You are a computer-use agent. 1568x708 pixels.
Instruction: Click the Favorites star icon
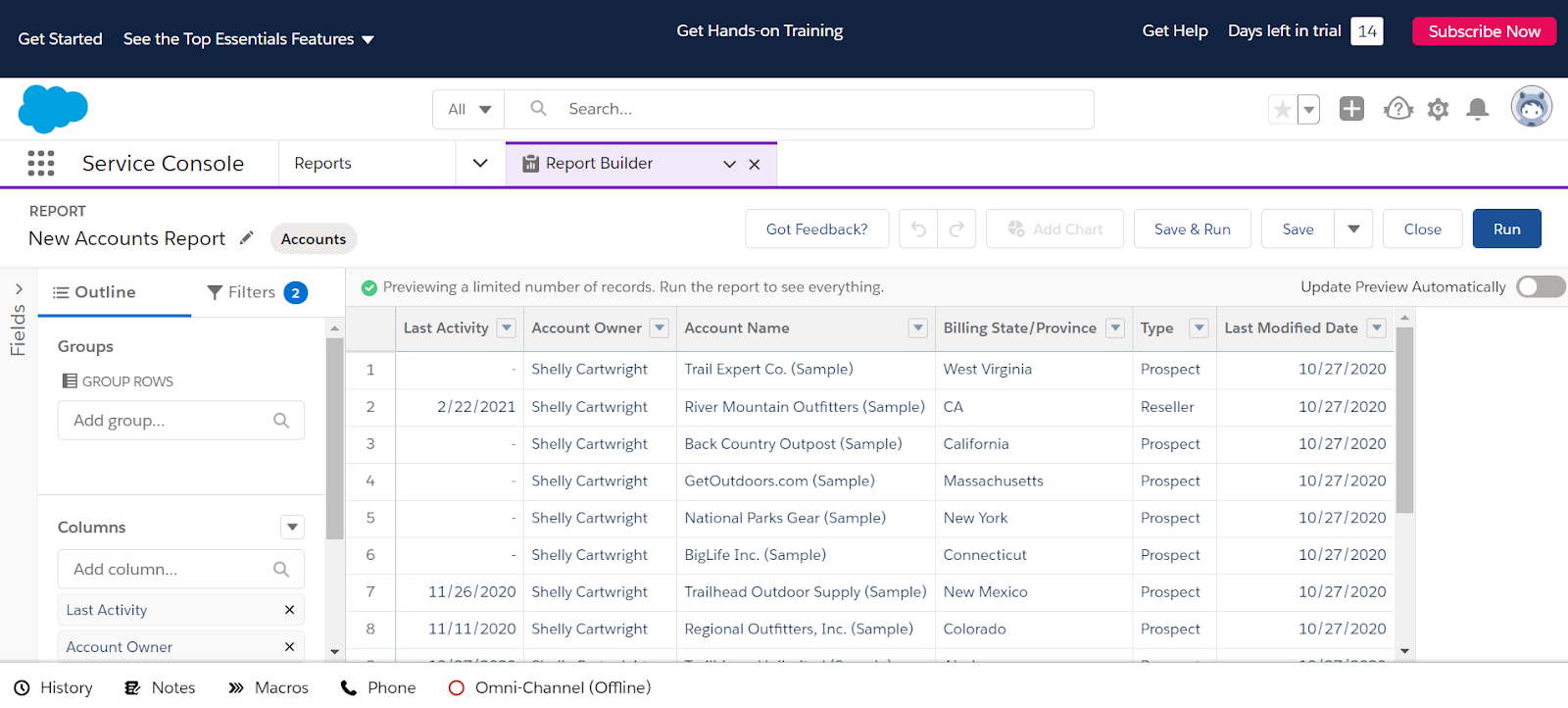coord(1282,110)
